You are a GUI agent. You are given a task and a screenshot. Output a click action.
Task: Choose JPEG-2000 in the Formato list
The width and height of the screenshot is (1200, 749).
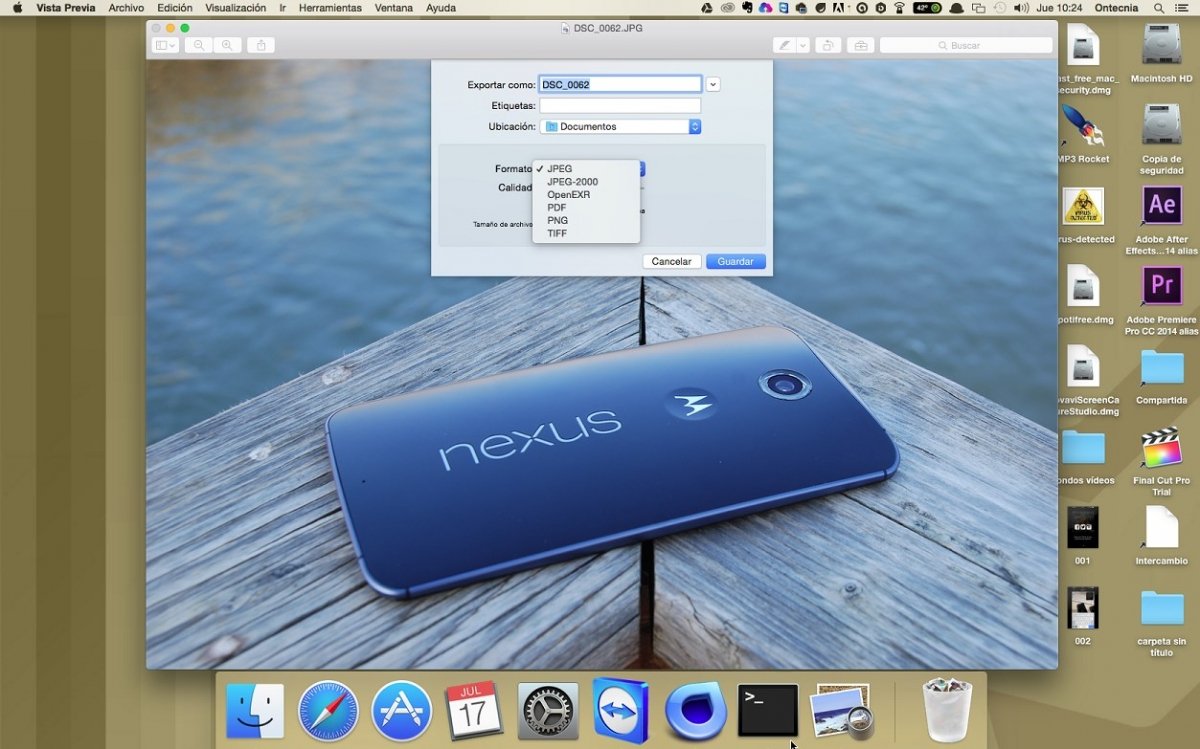click(586, 182)
